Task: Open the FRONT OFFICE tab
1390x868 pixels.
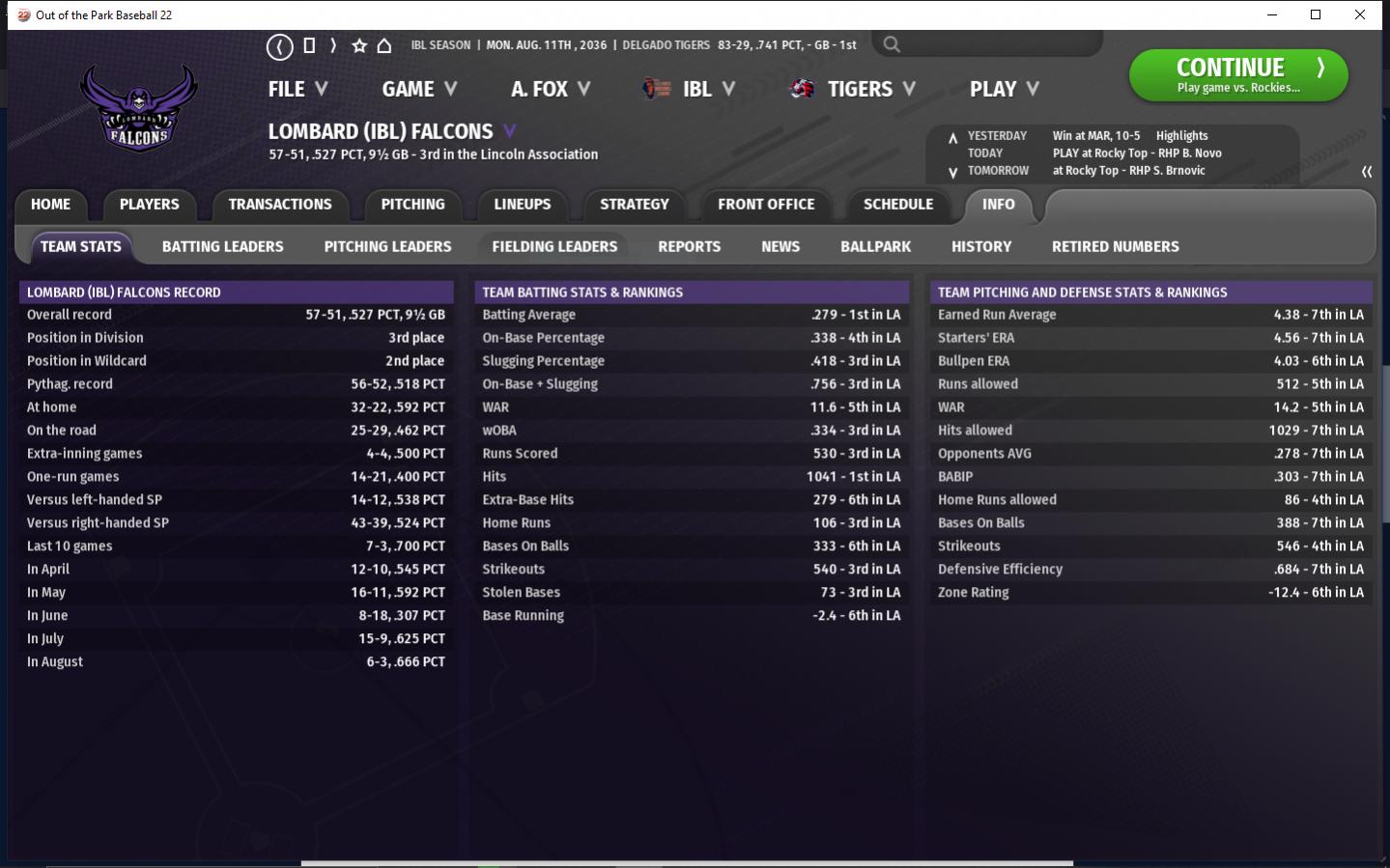Action: [x=766, y=205]
